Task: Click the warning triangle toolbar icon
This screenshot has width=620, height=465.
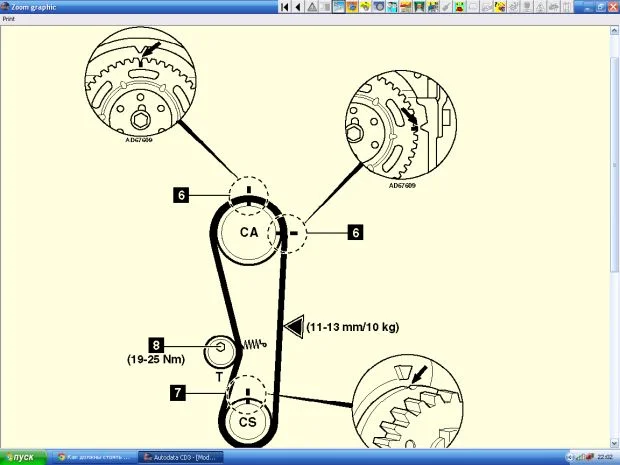Action: (312, 7)
